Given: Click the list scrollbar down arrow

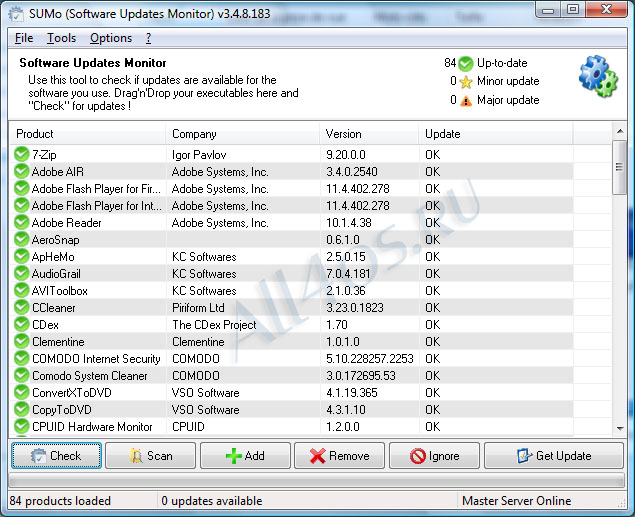Looking at the screenshot, I should pyautogui.click(x=620, y=428).
